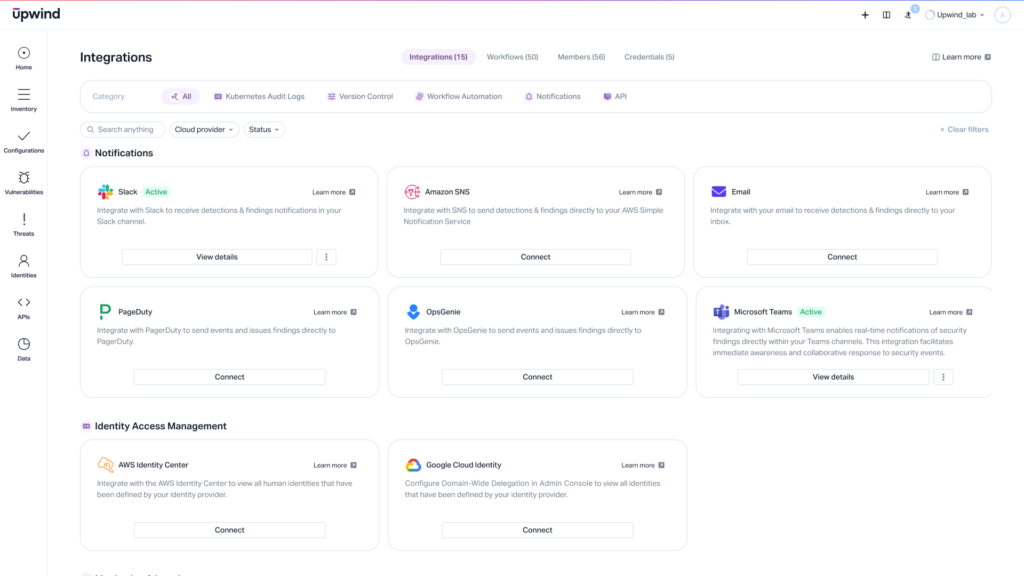Click the Search anything field
This screenshot has height=576, width=1024.
[x=122, y=129]
